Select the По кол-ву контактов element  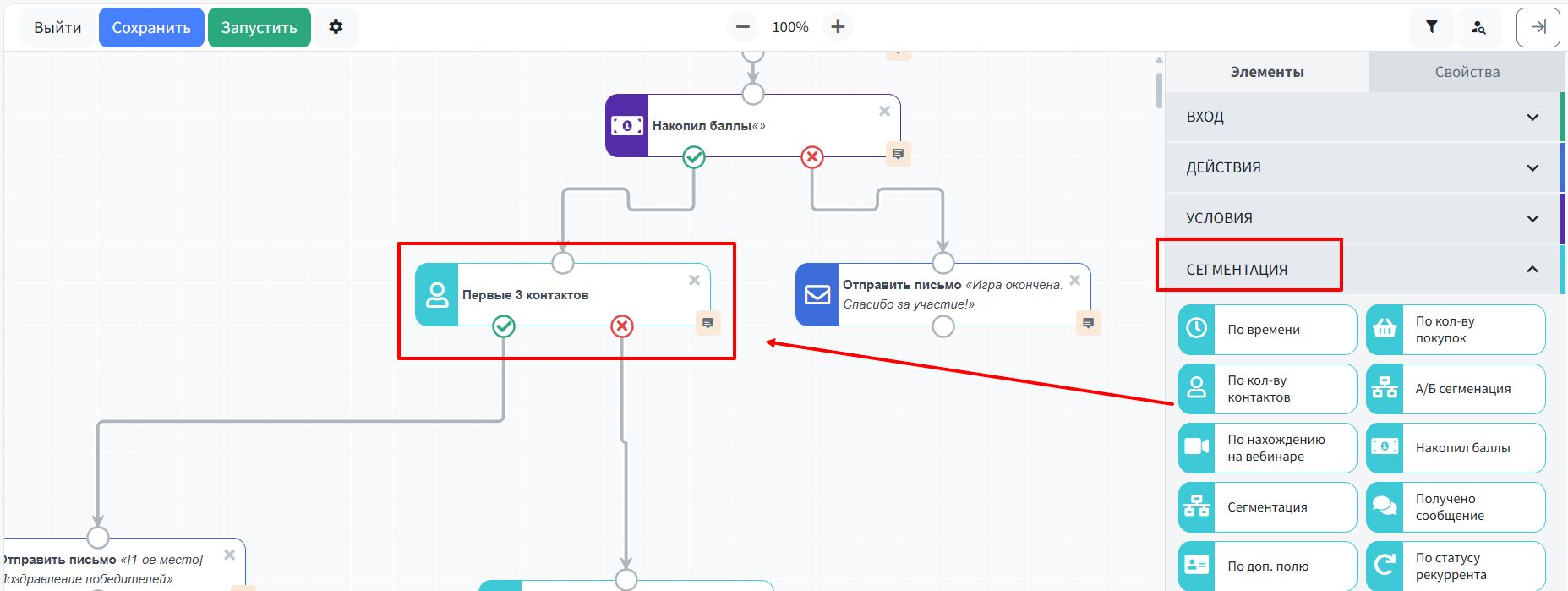click(1267, 389)
